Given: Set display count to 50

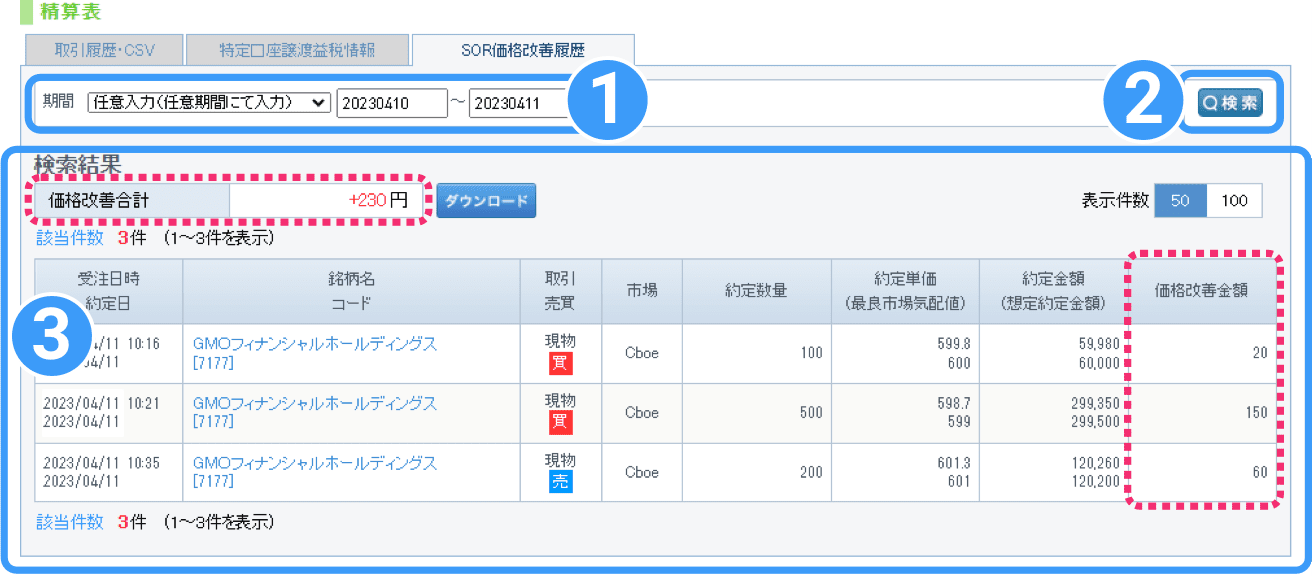Looking at the screenshot, I should (x=1180, y=200).
